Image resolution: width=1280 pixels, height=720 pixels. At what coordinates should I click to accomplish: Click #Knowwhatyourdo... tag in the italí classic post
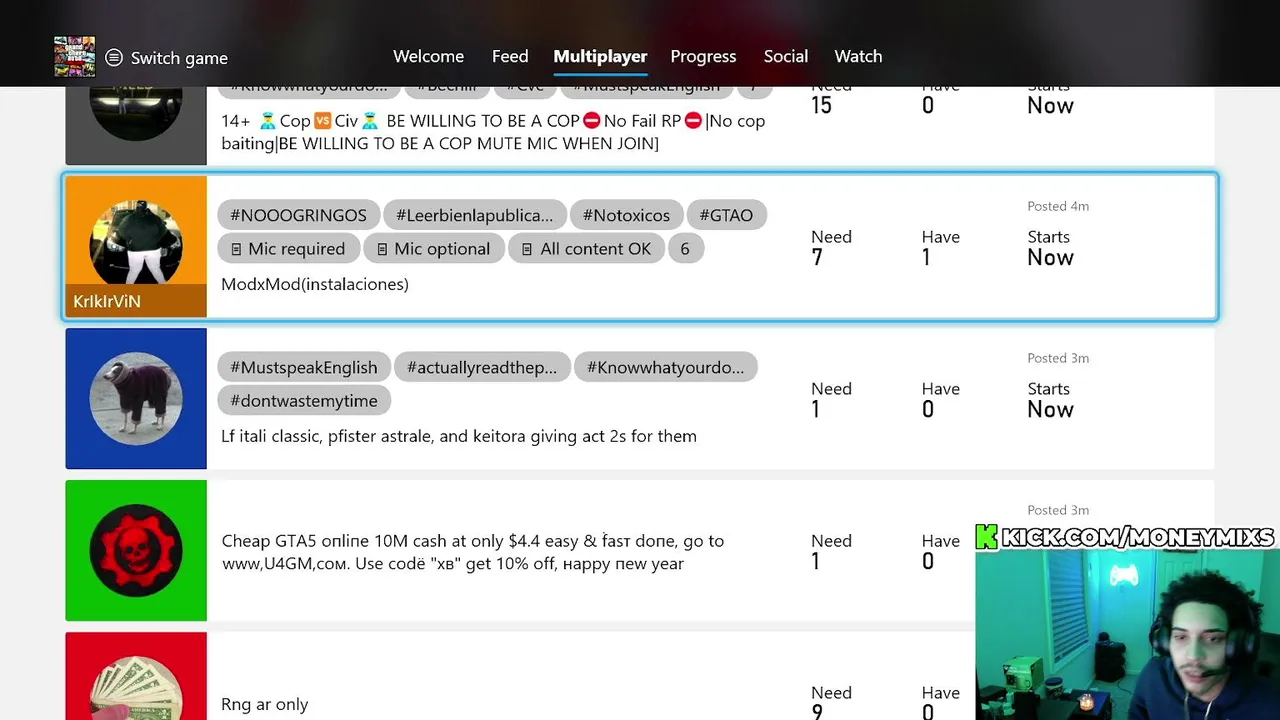click(665, 367)
